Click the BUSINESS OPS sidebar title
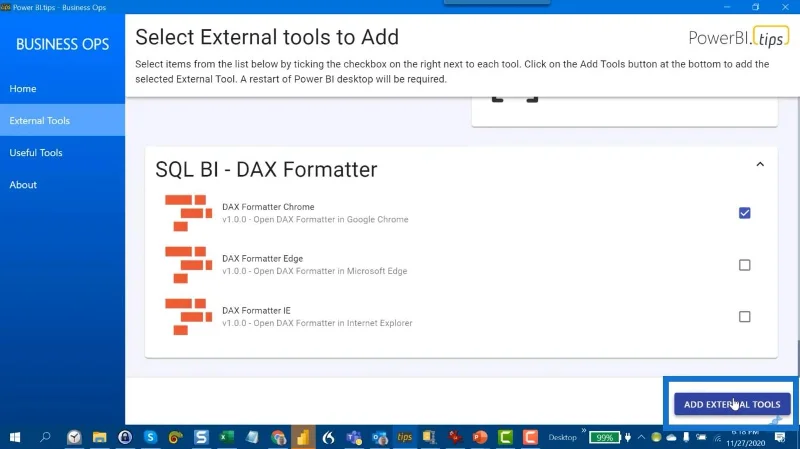This screenshot has width=800, height=449. click(x=62, y=44)
